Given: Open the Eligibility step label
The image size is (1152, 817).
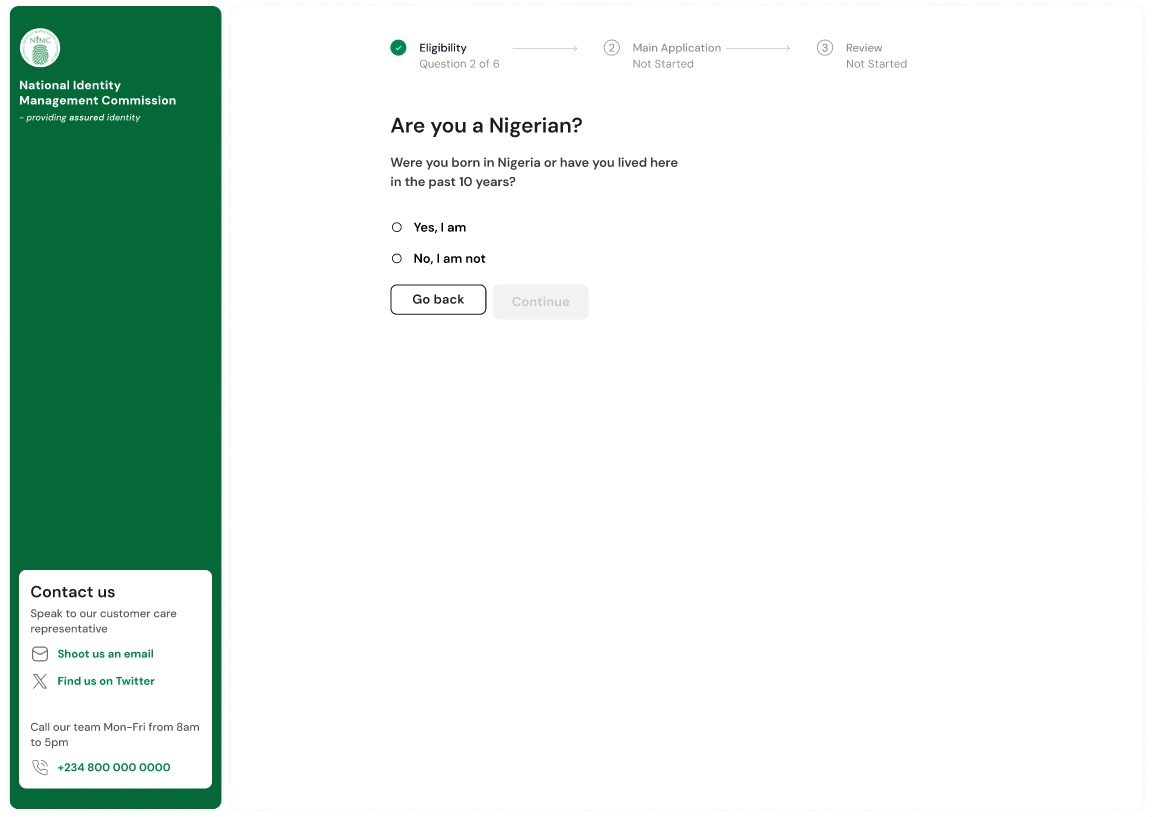Looking at the screenshot, I should pos(442,48).
